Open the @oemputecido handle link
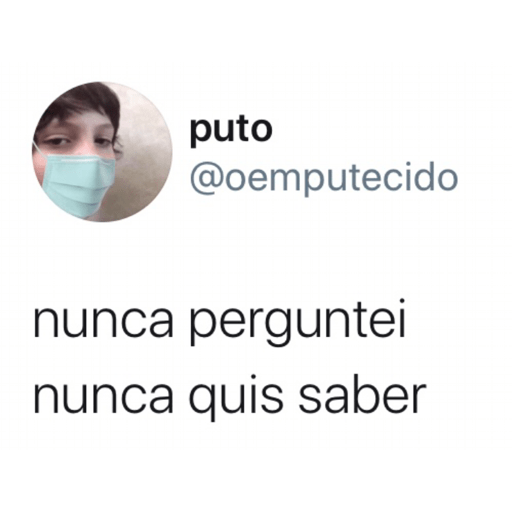The width and height of the screenshot is (512, 512). point(324,178)
